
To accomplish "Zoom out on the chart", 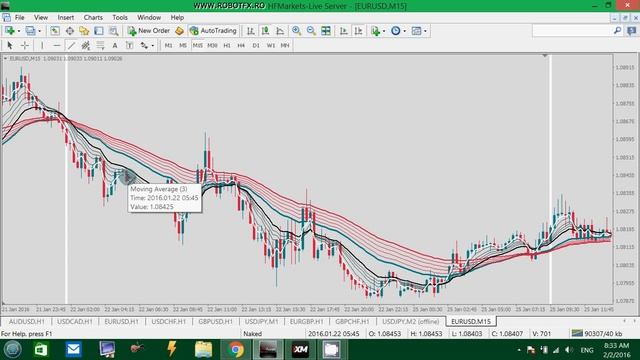I will point(311,31).
